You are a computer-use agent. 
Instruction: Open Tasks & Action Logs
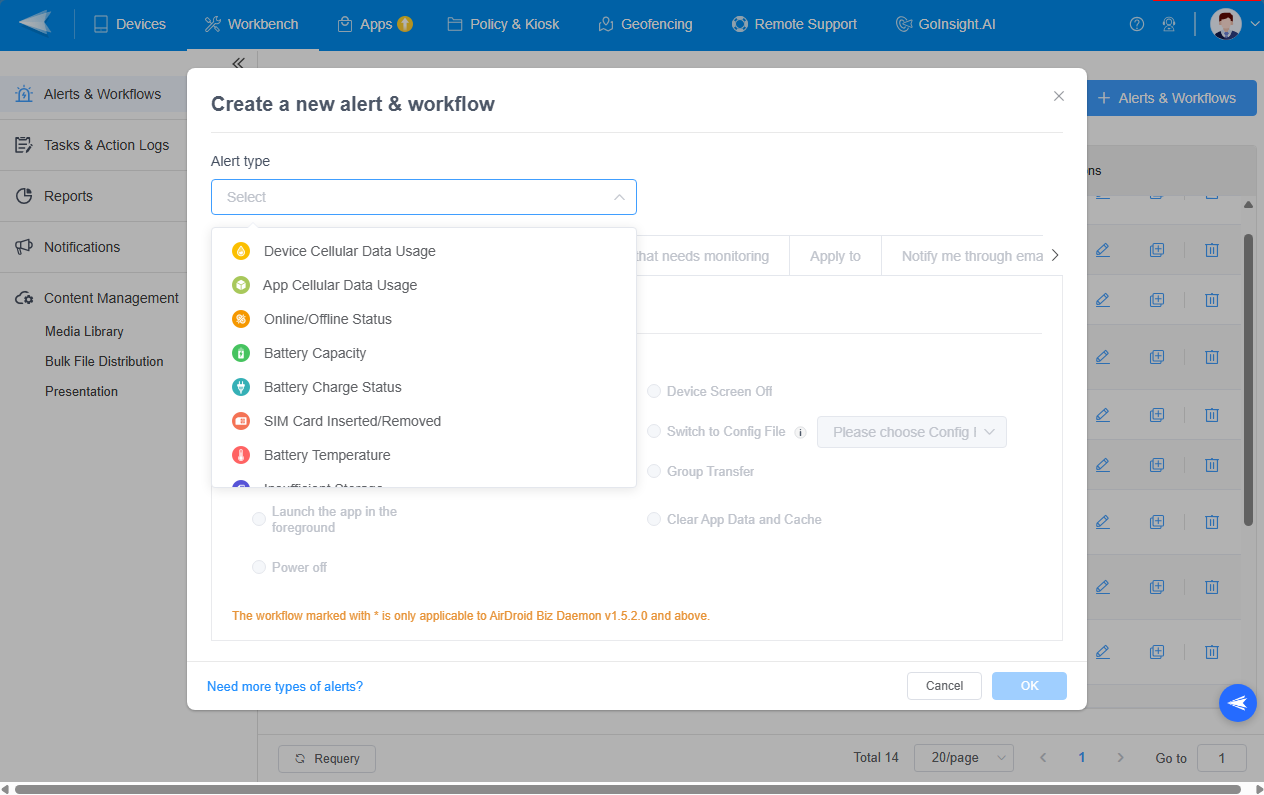[92, 145]
